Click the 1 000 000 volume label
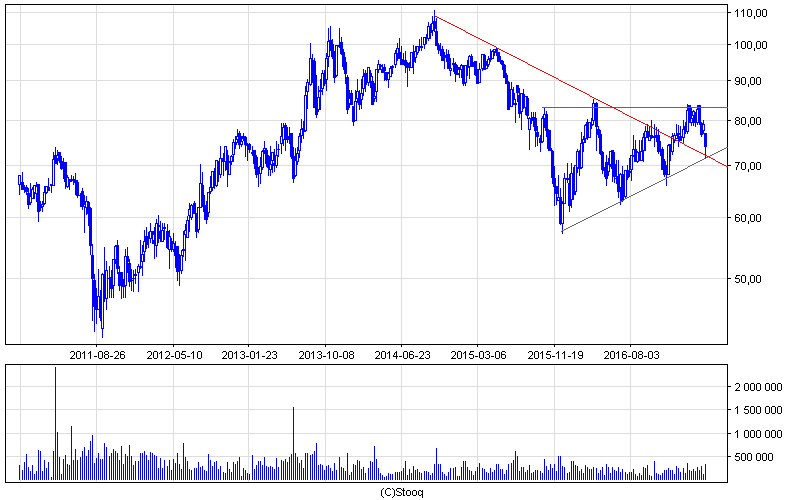This screenshot has height=500, width=800. click(x=758, y=434)
